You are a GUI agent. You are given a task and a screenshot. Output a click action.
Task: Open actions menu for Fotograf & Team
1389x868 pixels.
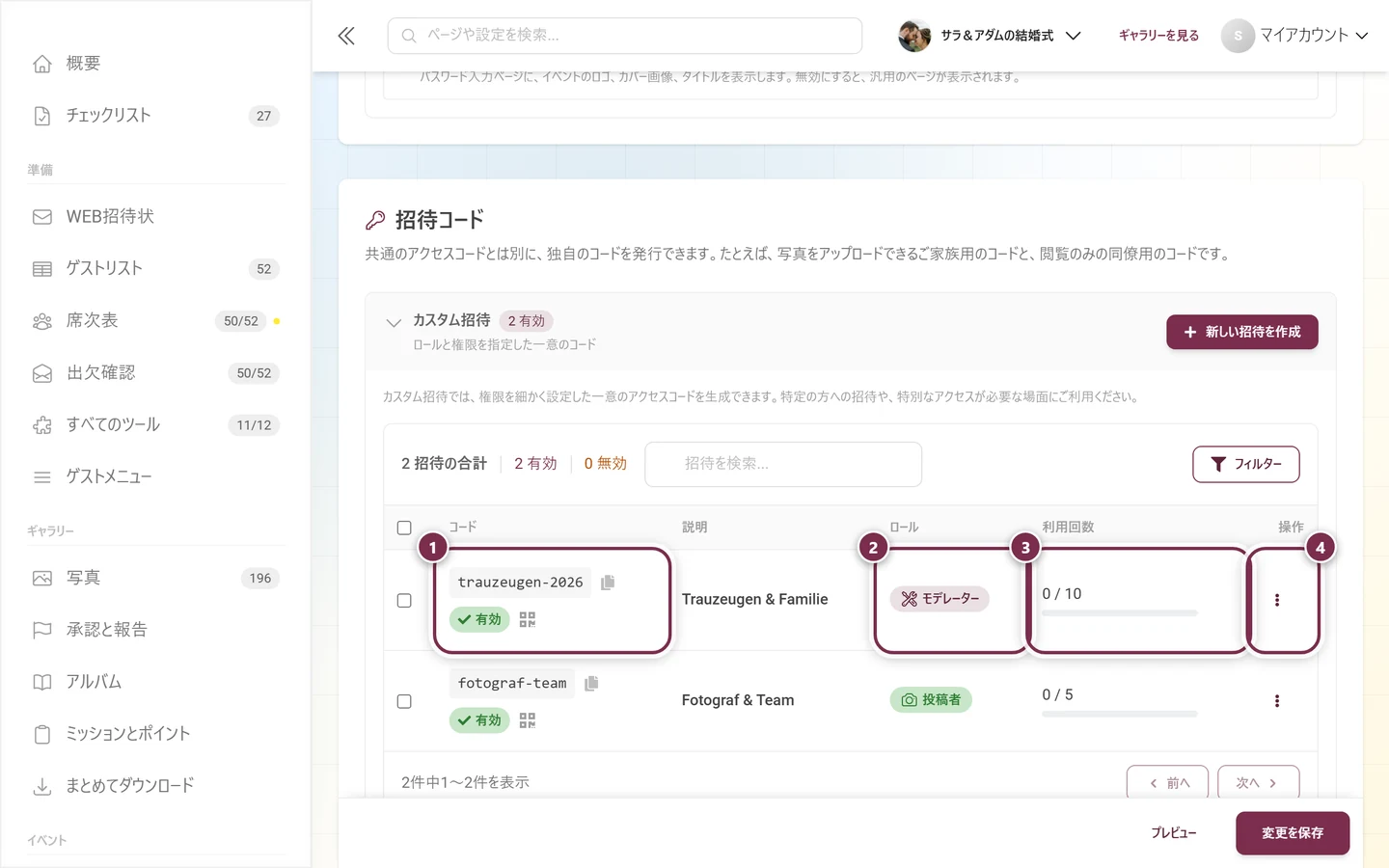click(1277, 701)
